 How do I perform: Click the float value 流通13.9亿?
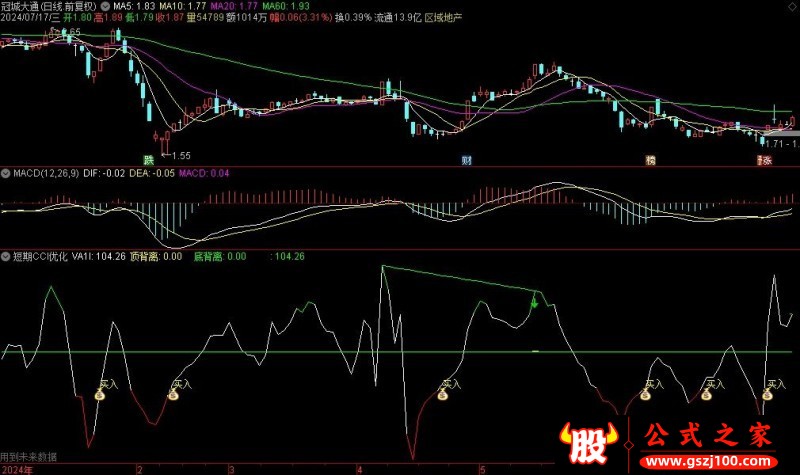point(398,18)
